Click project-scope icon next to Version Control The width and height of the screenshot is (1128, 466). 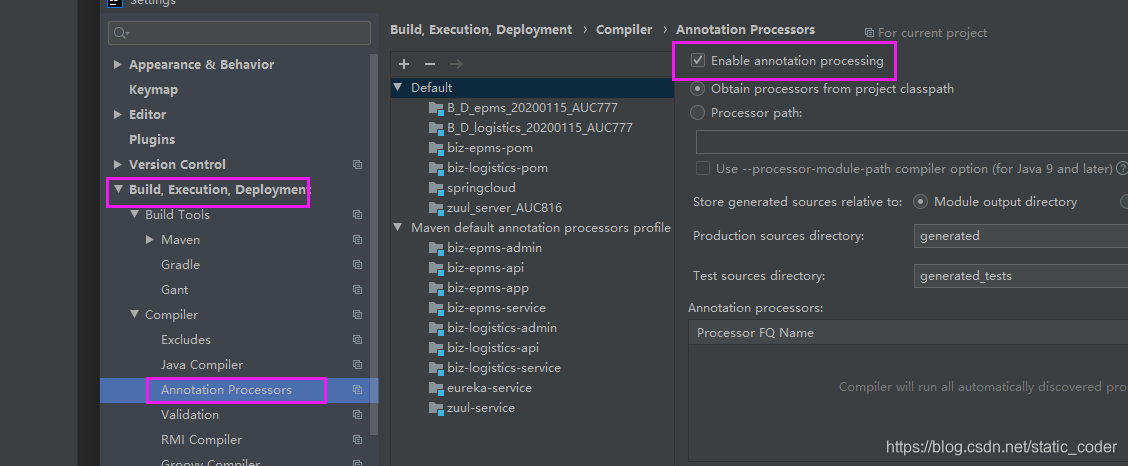coord(357,164)
